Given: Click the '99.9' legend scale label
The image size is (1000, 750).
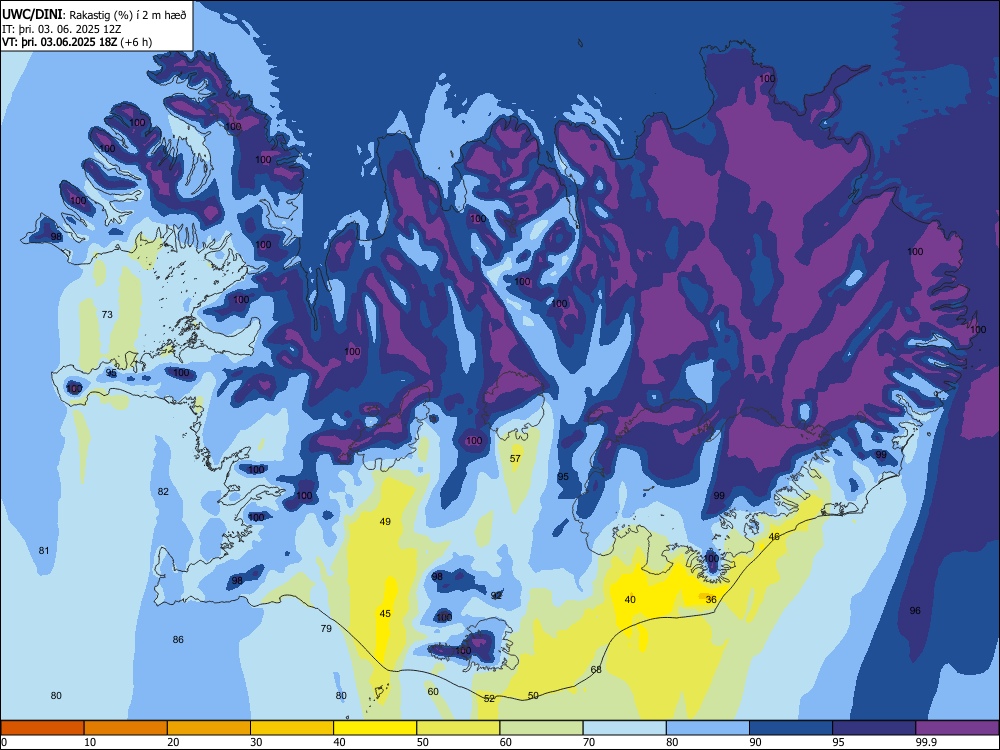Looking at the screenshot, I should click(926, 742).
